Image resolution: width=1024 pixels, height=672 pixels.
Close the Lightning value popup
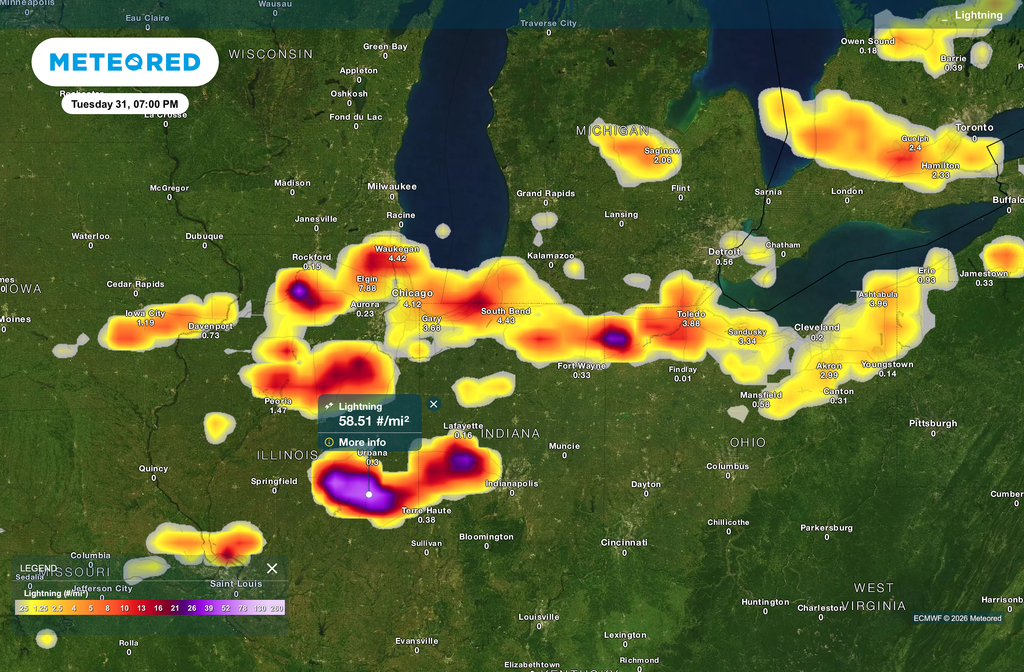[433, 404]
